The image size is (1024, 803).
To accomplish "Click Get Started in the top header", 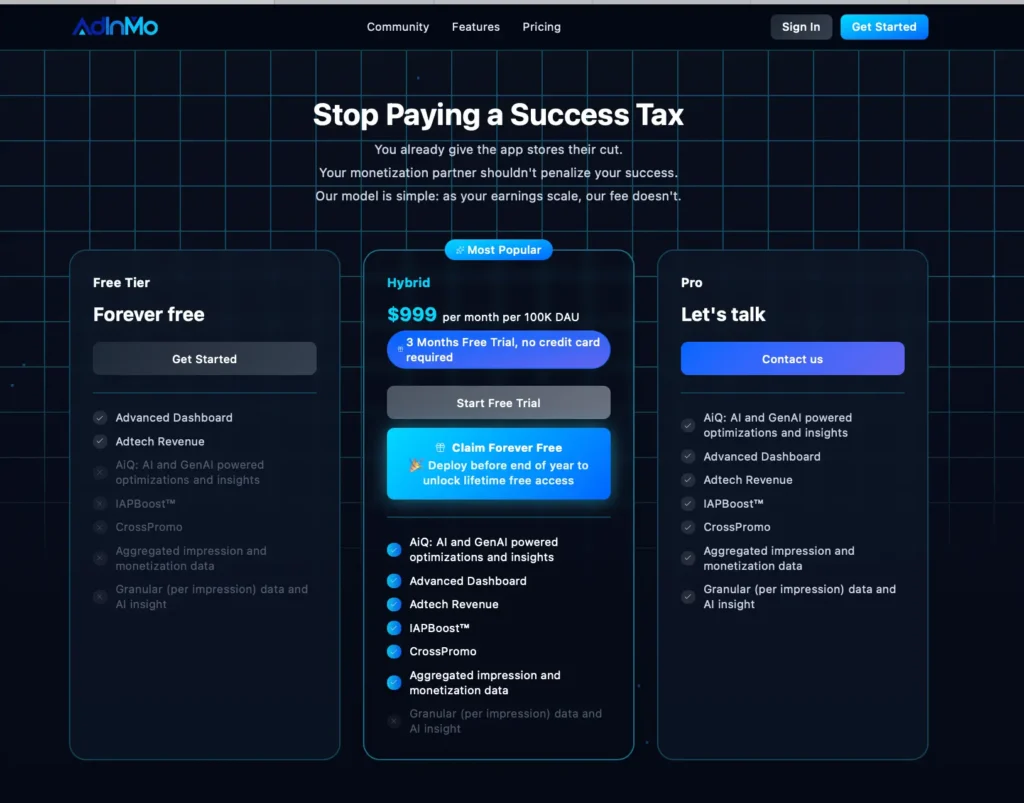I will click(884, 27).
